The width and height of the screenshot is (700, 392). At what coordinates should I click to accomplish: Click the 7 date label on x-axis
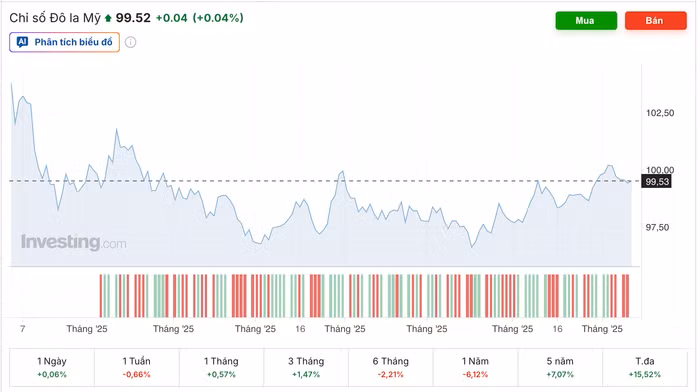[x=23, y=329]
